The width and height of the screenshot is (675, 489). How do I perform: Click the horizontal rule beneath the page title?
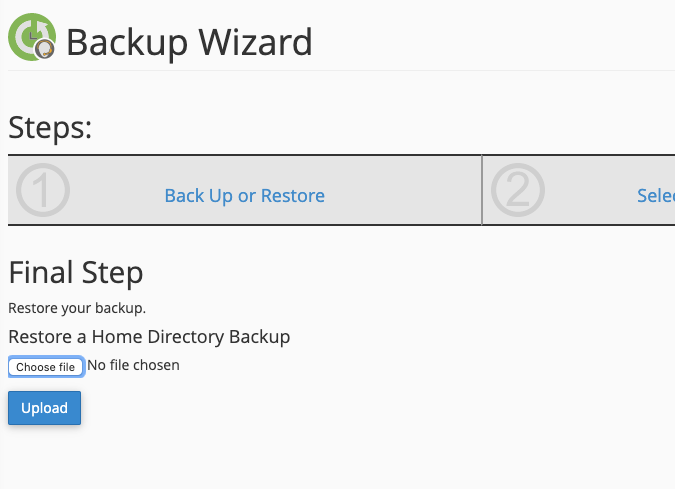[x=341, y=70]
